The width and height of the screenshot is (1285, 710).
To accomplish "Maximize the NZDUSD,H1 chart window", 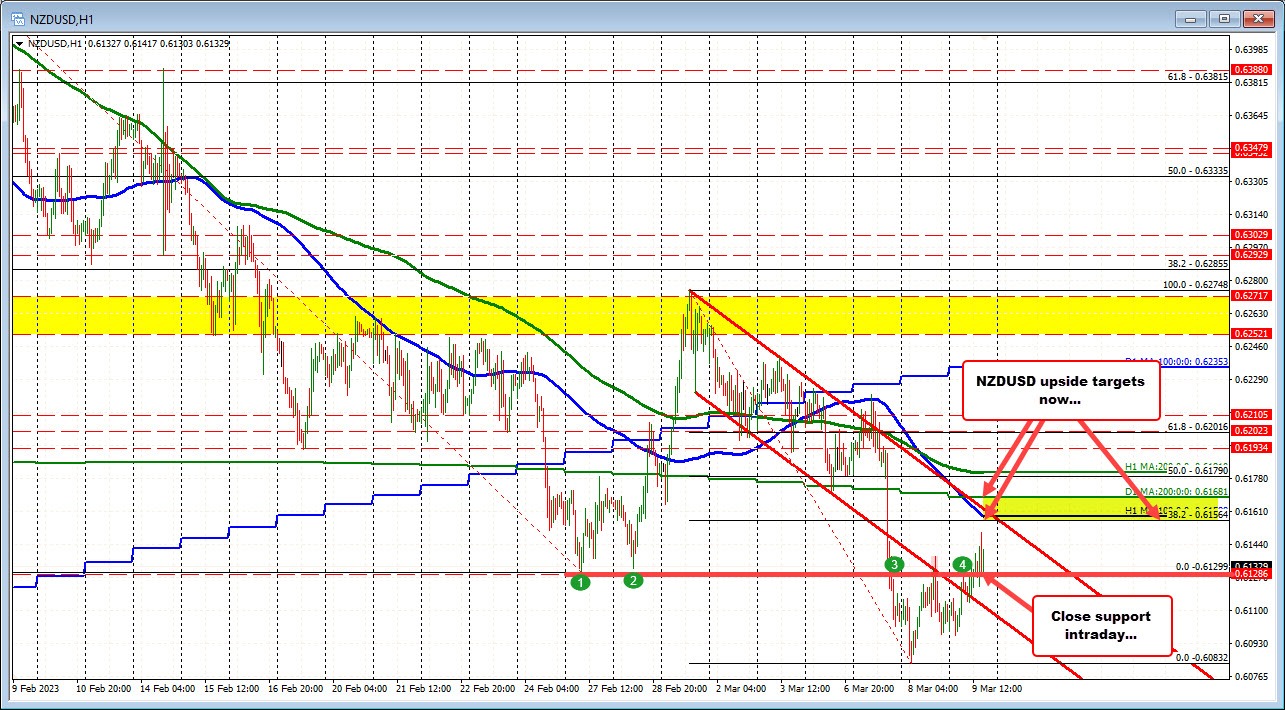I will tap(1226, 18).
